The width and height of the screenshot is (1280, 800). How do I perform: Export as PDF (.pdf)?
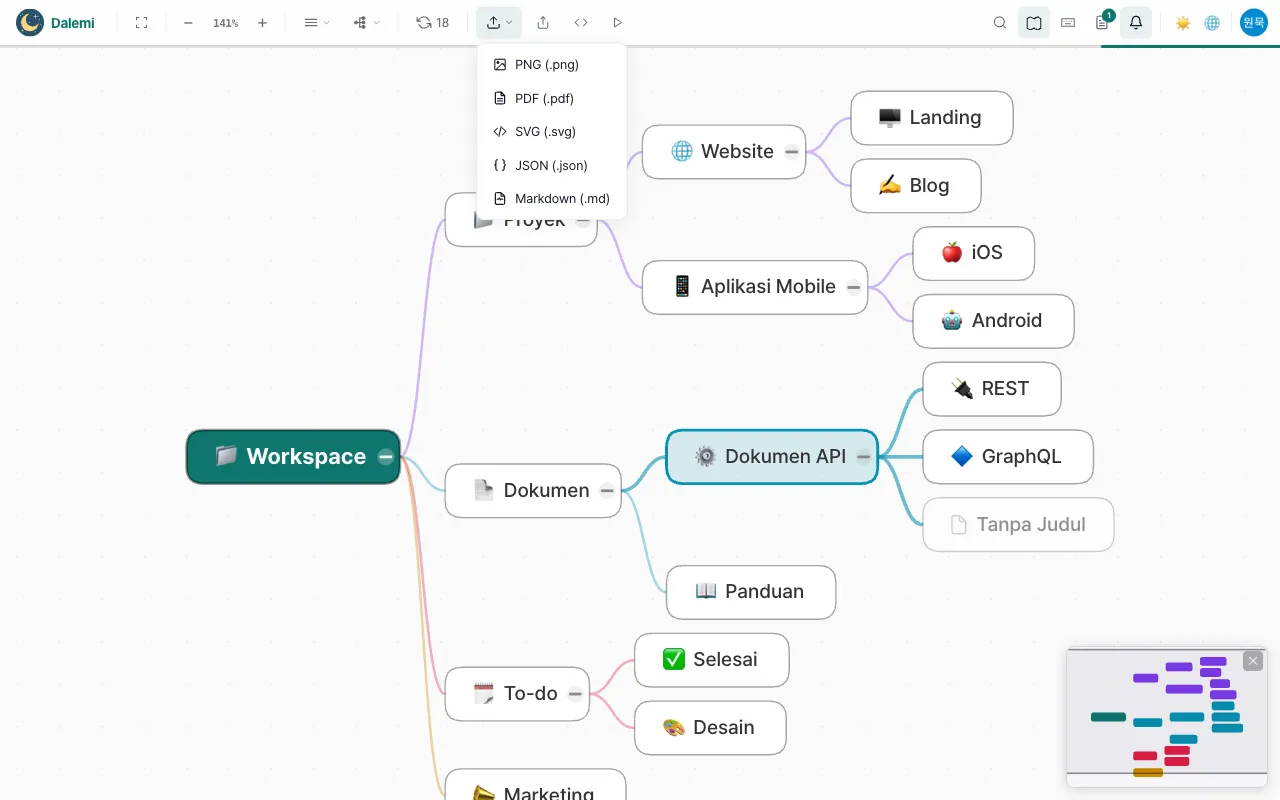(552, 98)
